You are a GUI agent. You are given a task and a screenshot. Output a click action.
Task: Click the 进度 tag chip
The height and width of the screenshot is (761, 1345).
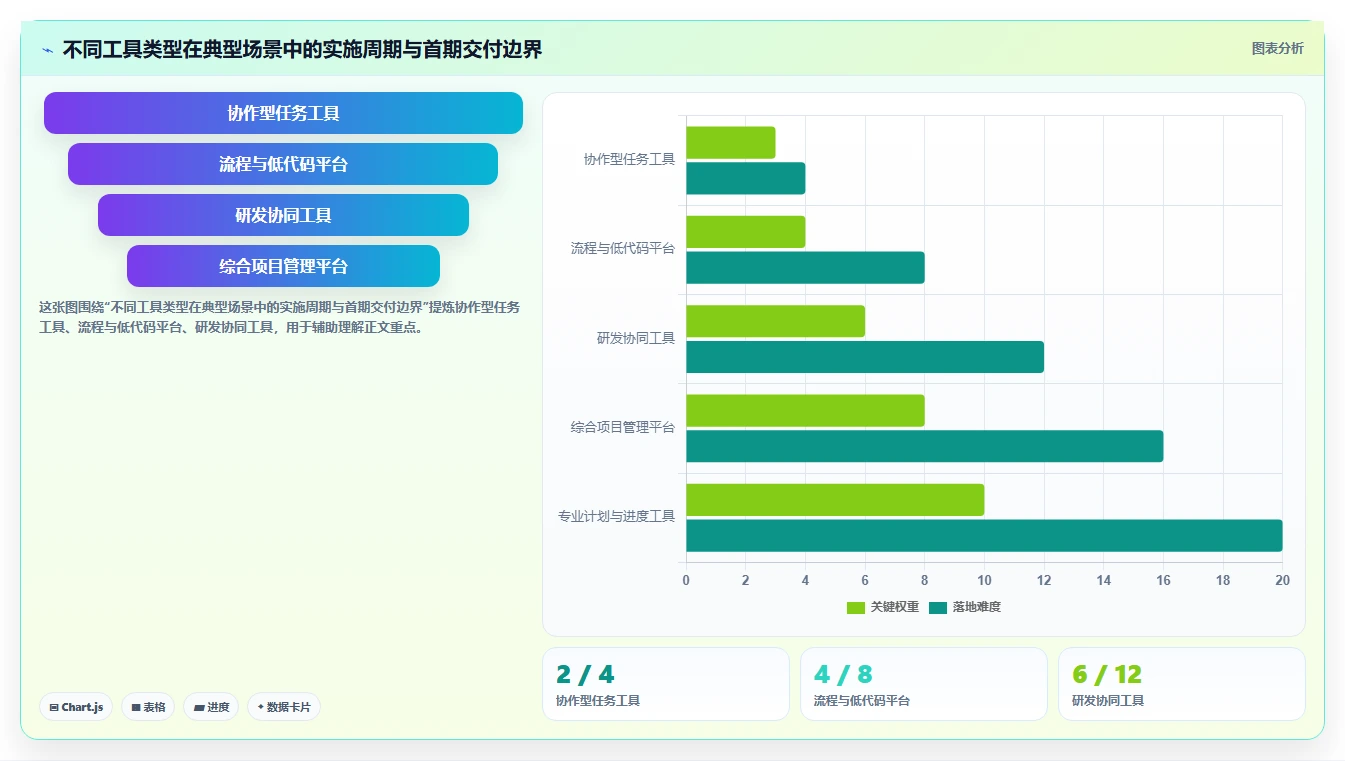pyautogui.click(x=211, y=707)
